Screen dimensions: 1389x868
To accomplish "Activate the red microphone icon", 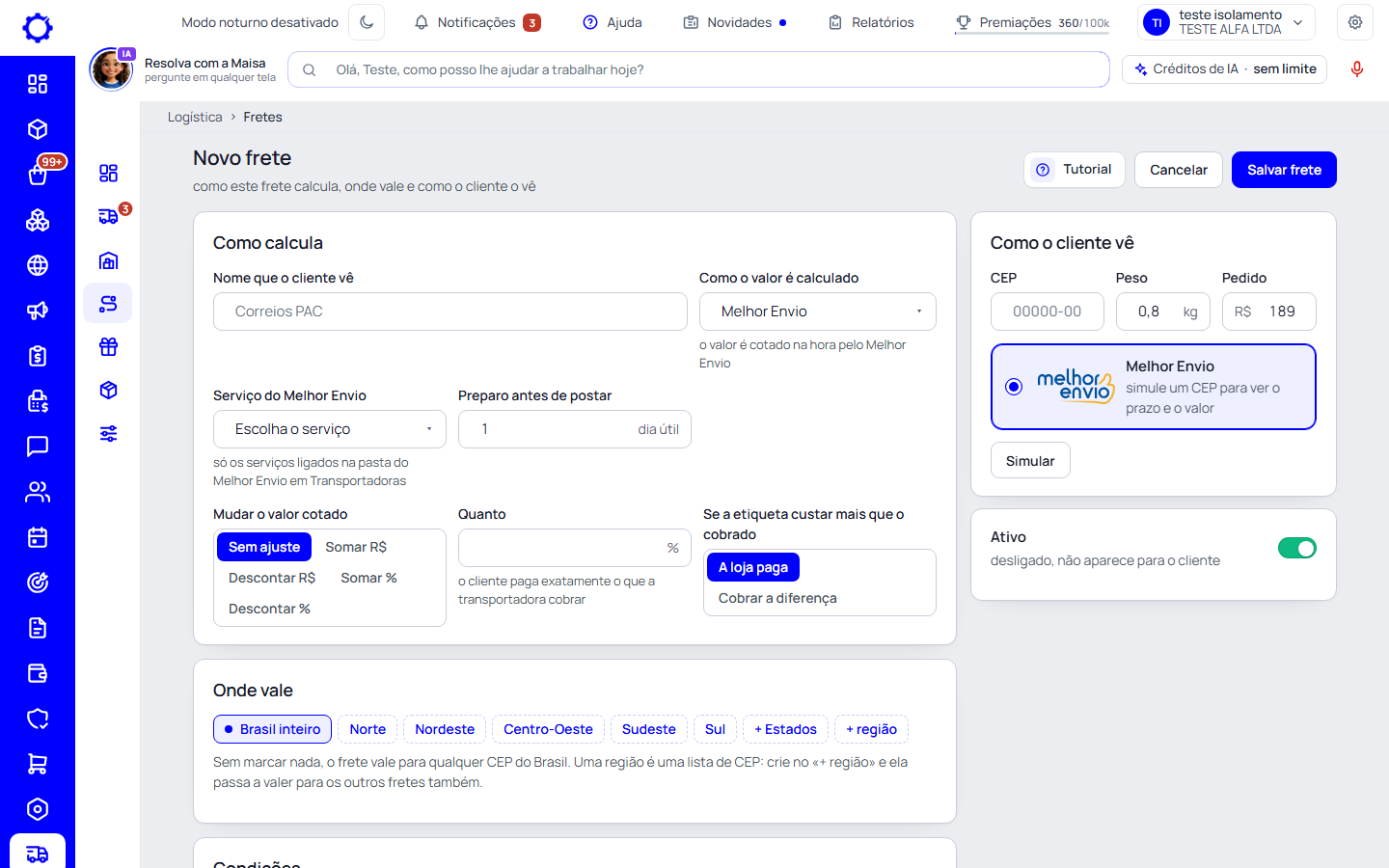I will click(x=1357, y=69).
